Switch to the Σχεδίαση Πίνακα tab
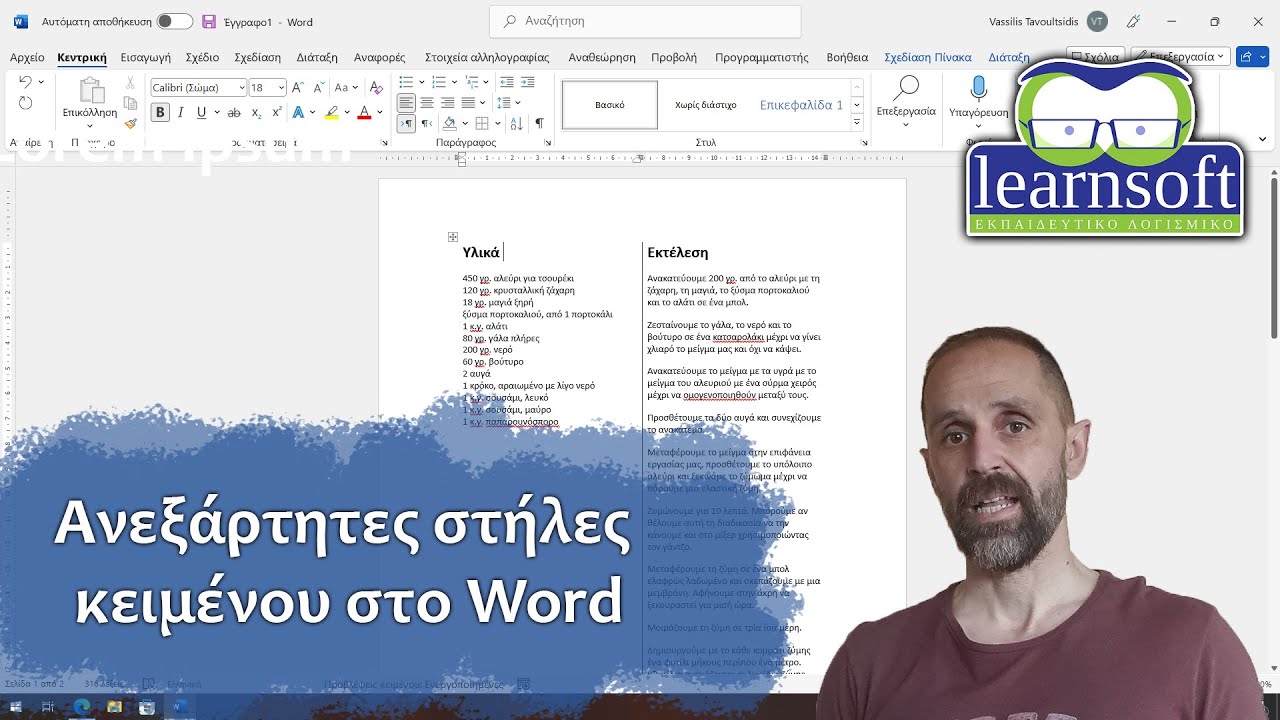The image size is (1280, 720). tap(928, 58)
